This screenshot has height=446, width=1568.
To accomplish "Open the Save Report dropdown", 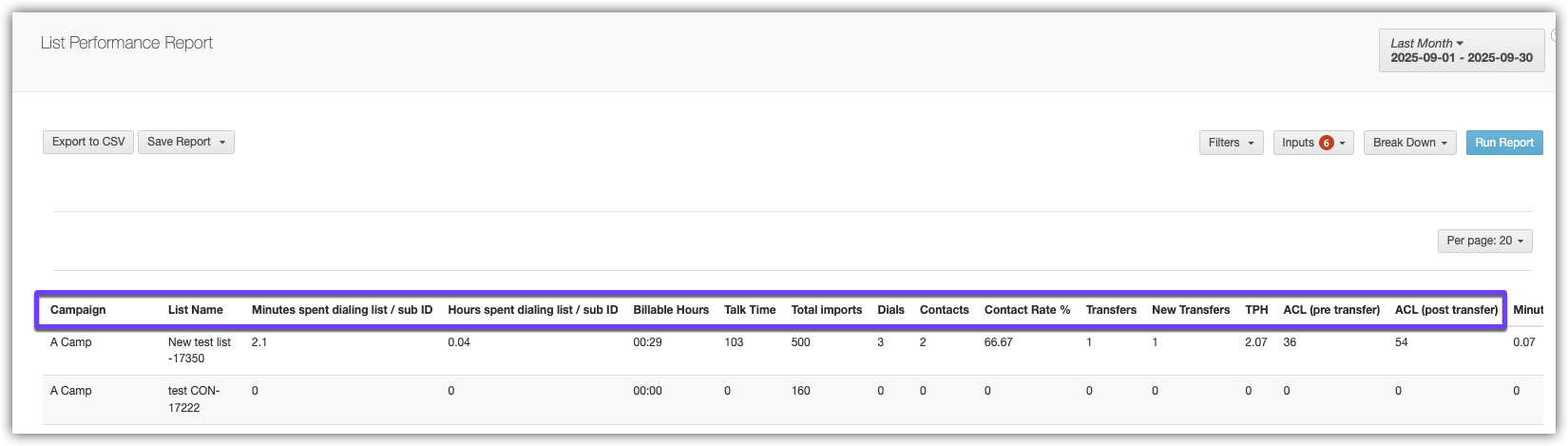I will tap(186, 142).
